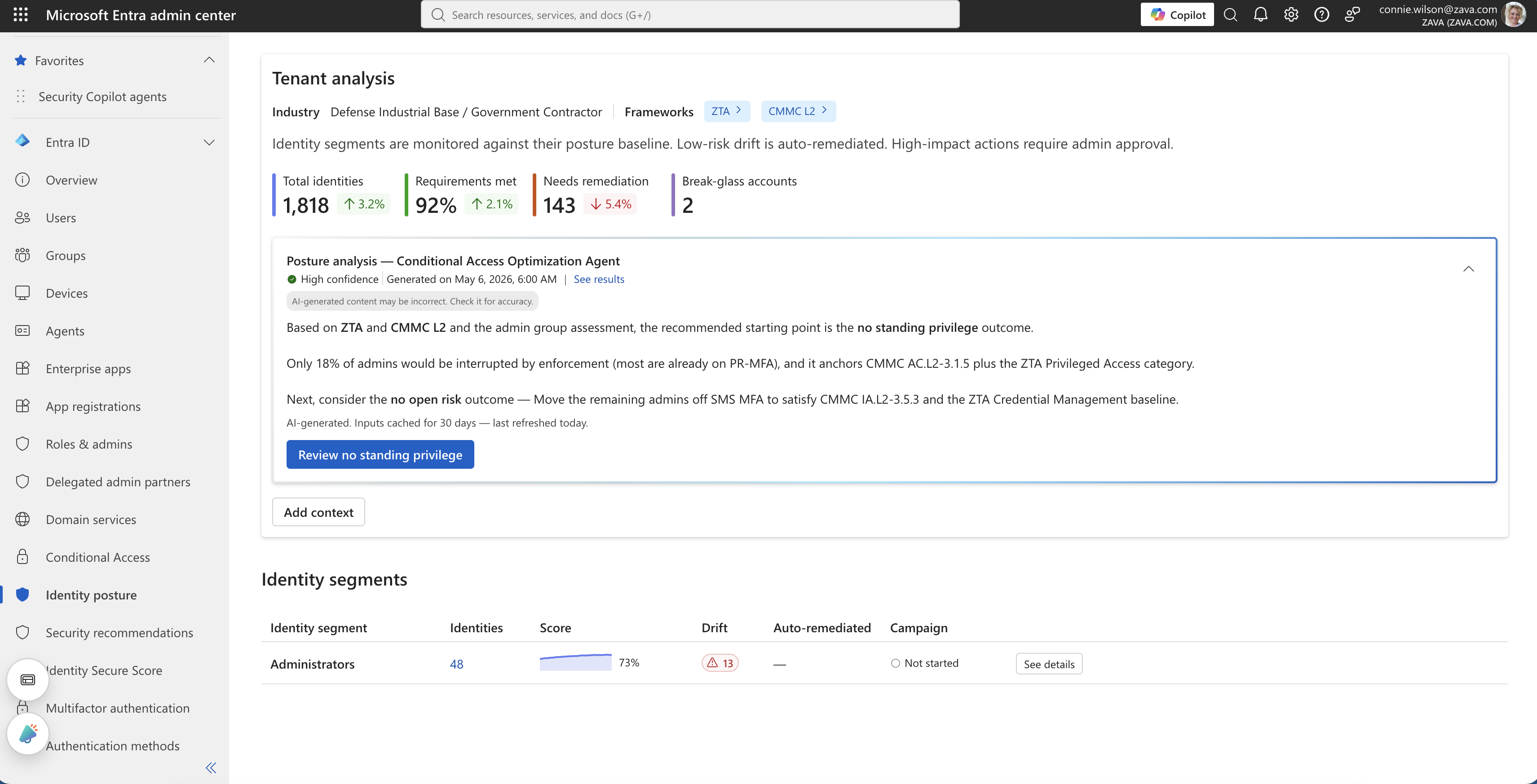Open Identity Secure Score page
This screenshot has width=1537, height=784.
click(x=104, y=670)
